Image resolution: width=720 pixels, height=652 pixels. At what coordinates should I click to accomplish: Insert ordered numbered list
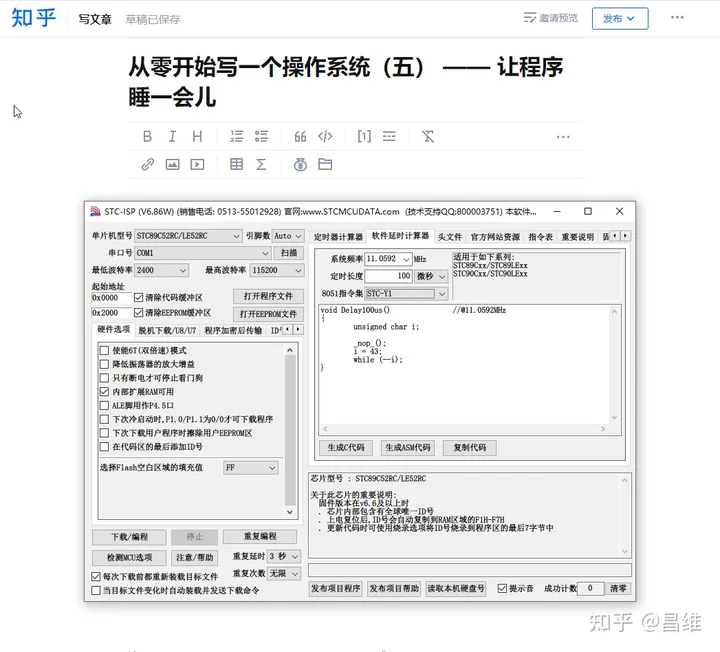[236, 136]
